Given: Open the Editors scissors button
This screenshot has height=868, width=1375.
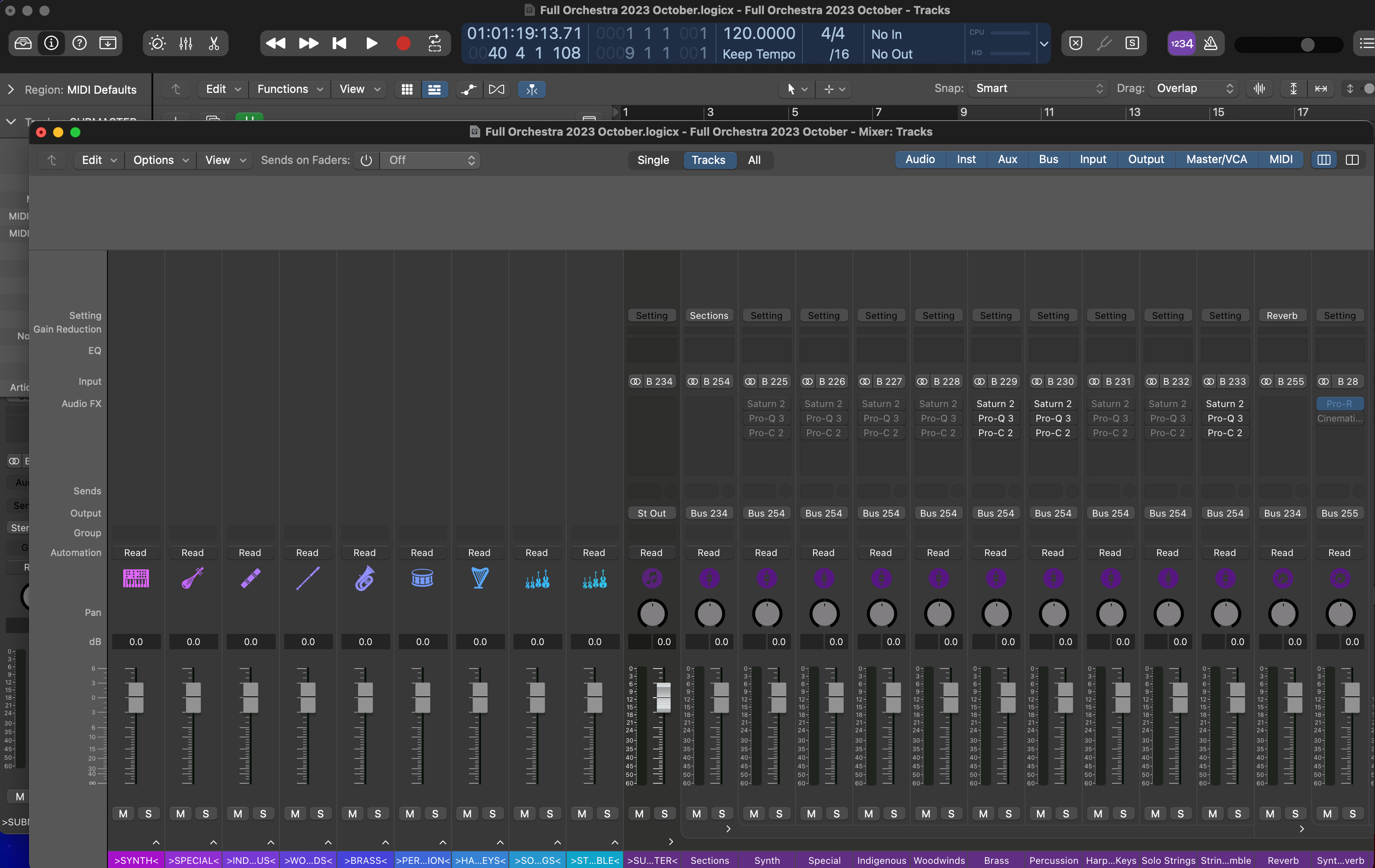Looking at the screenshot, I should 214,43.
